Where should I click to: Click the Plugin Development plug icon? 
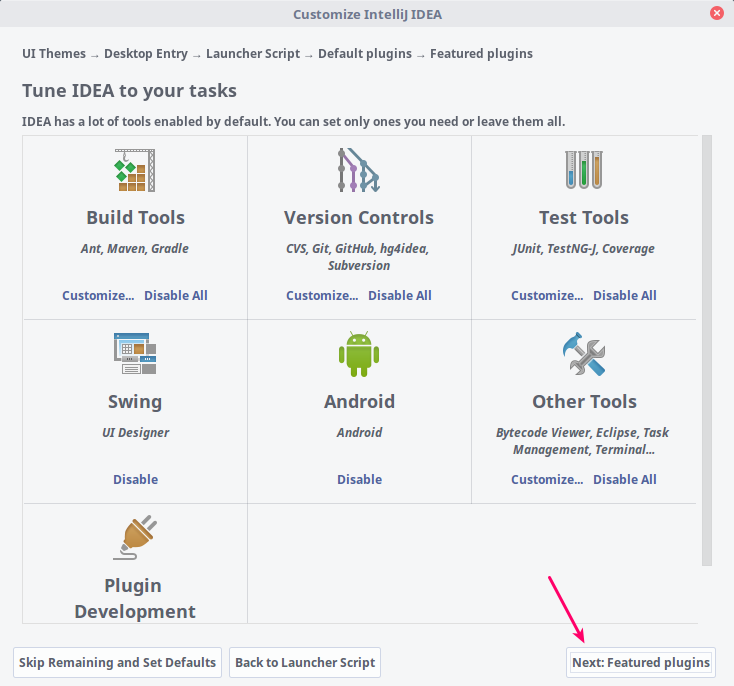click(135, 538)
